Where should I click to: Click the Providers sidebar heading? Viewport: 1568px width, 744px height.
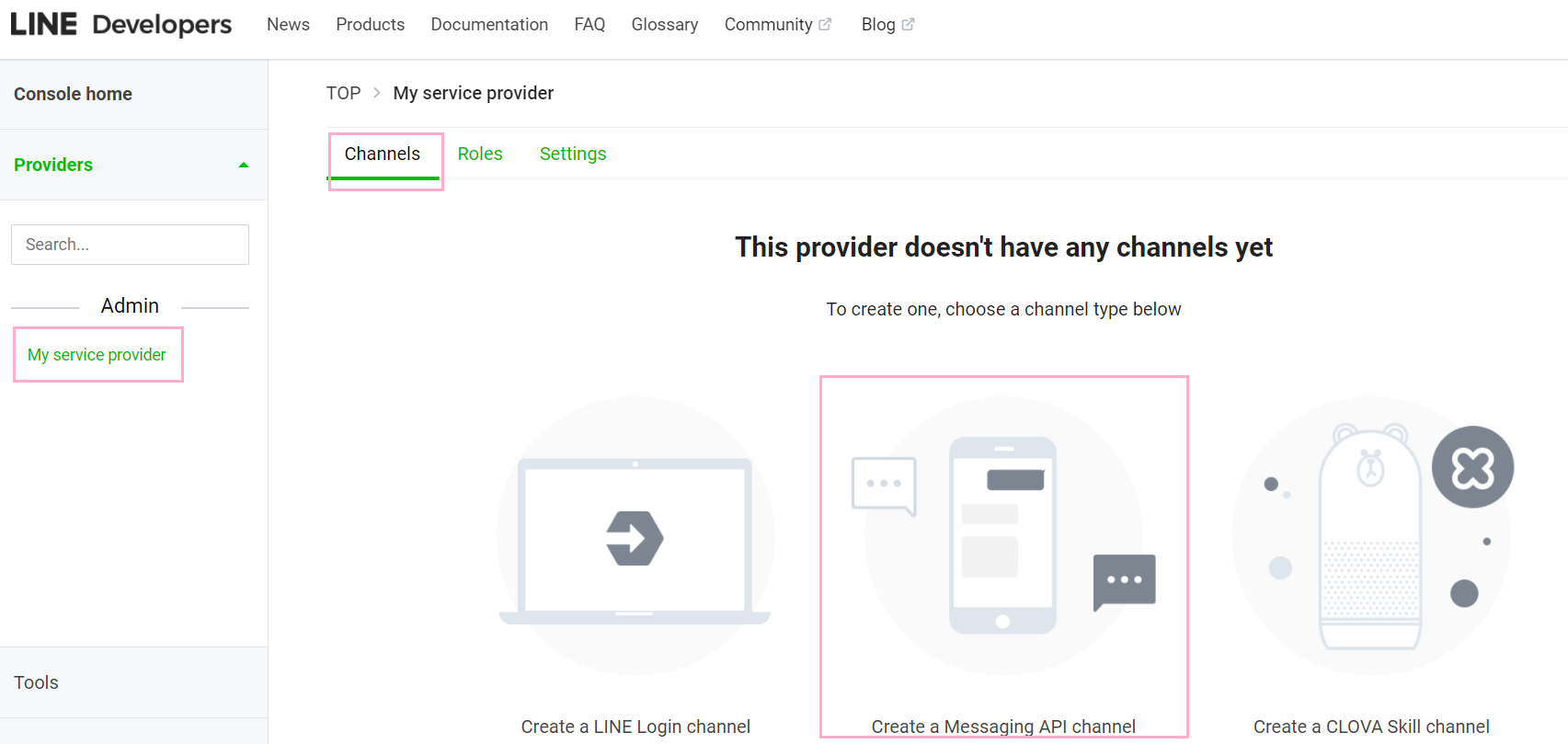pos(53,166)
